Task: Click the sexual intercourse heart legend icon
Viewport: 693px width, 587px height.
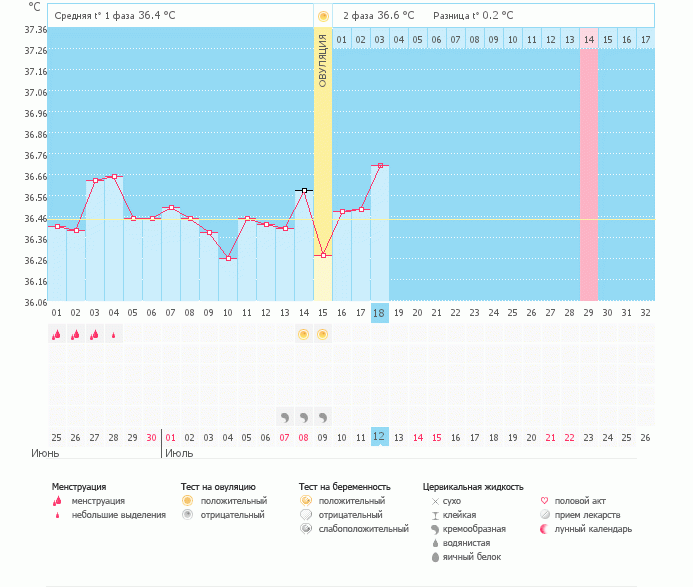Action: [x=544, y=501]
